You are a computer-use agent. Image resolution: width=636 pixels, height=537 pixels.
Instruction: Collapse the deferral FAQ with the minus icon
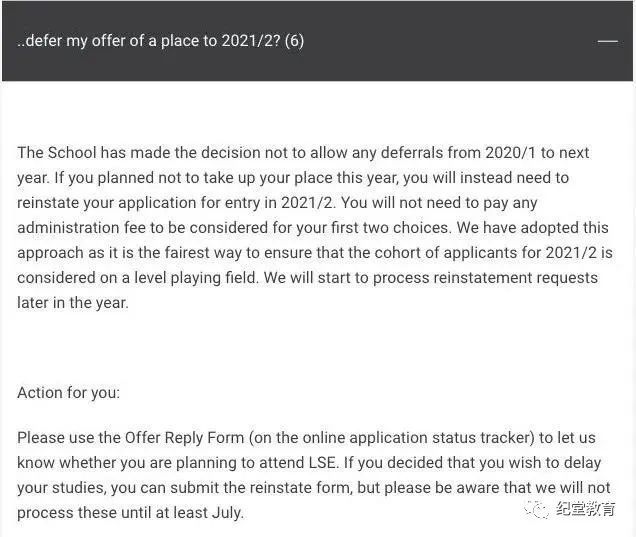coord(606,41)
